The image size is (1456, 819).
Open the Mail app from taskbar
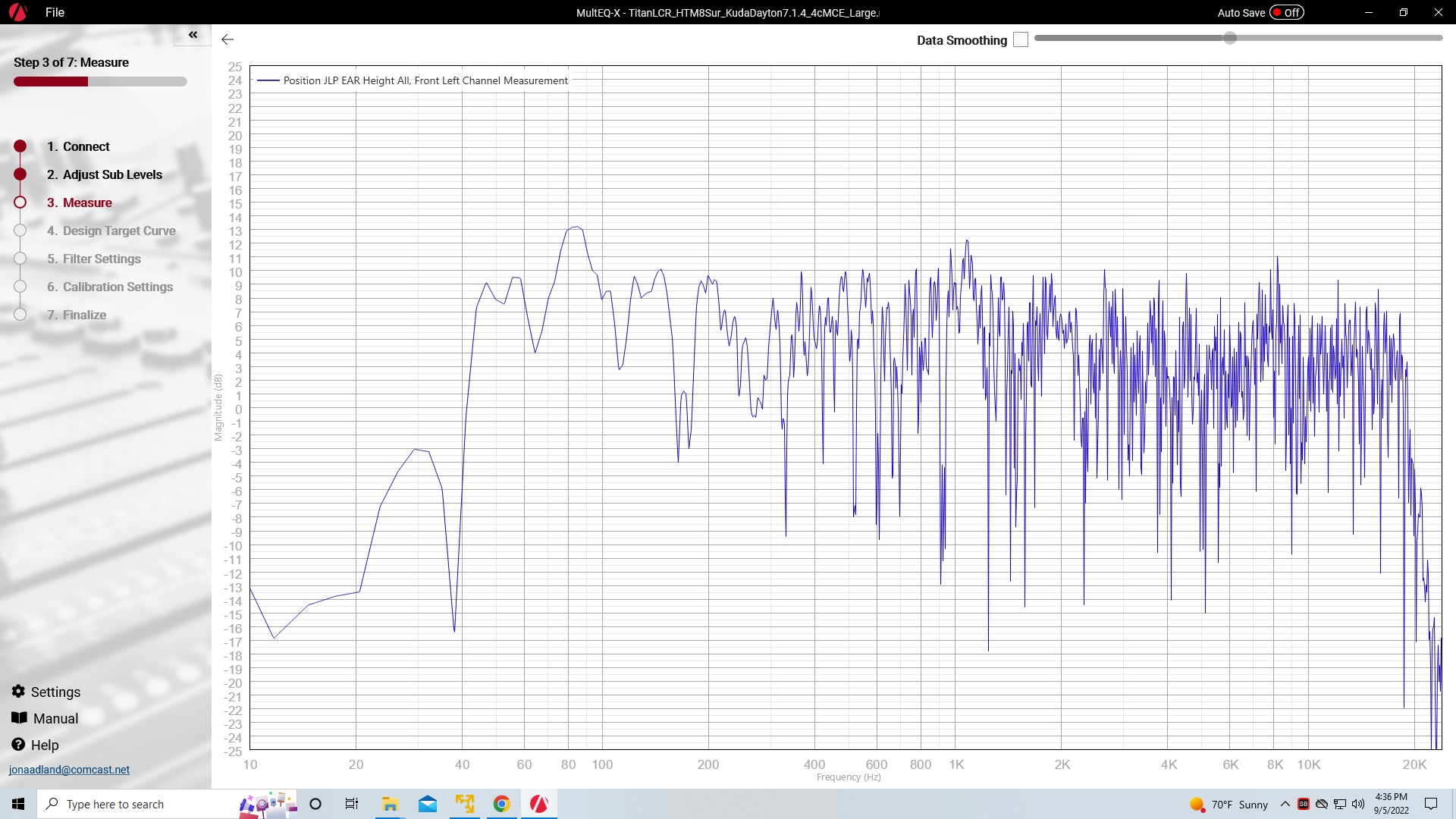tap(428, 804)
